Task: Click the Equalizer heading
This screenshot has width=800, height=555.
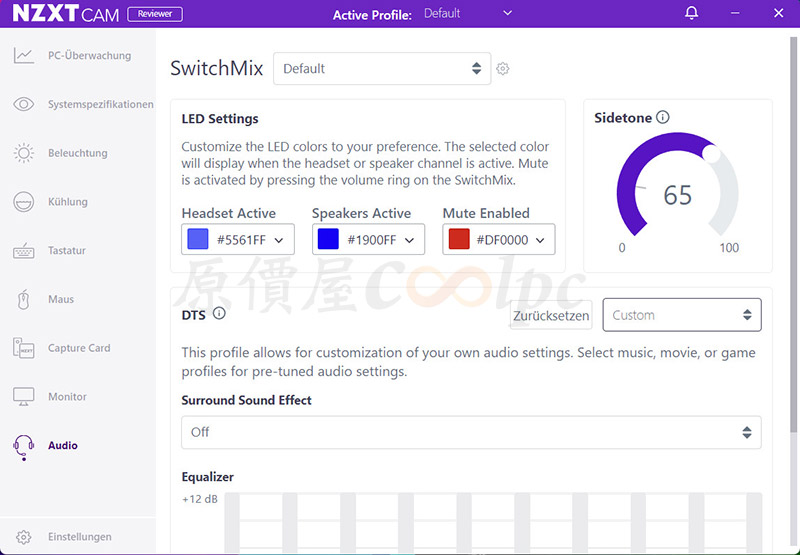Action: click(x=208, y=477)
